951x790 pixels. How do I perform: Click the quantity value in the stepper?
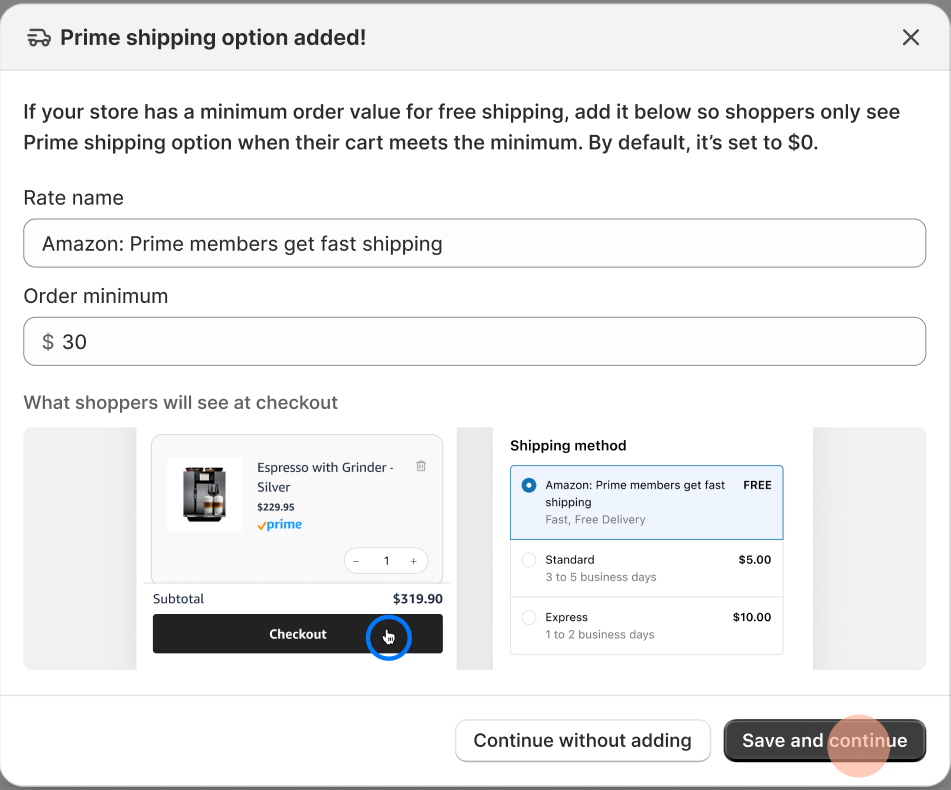(x=386, y=561)
